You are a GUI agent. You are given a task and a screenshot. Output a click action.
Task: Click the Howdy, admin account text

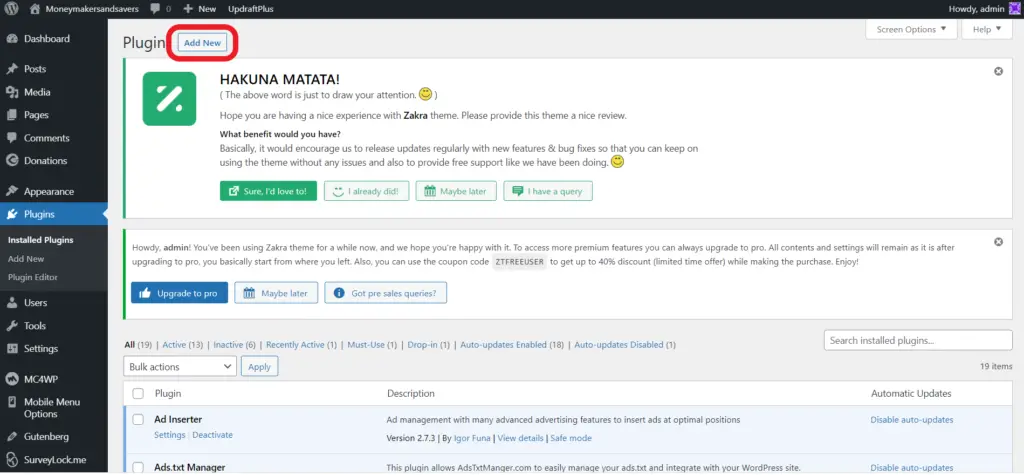[976, 9]
